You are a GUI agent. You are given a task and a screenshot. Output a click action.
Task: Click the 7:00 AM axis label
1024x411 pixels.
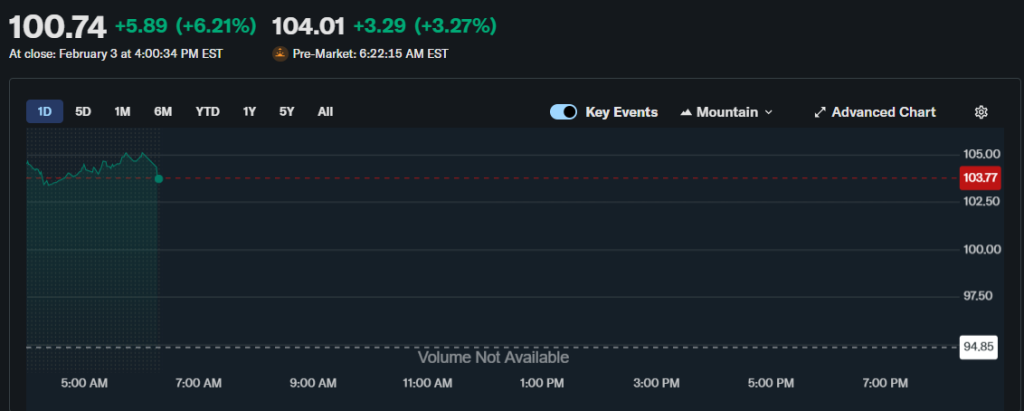coord(199,384)
